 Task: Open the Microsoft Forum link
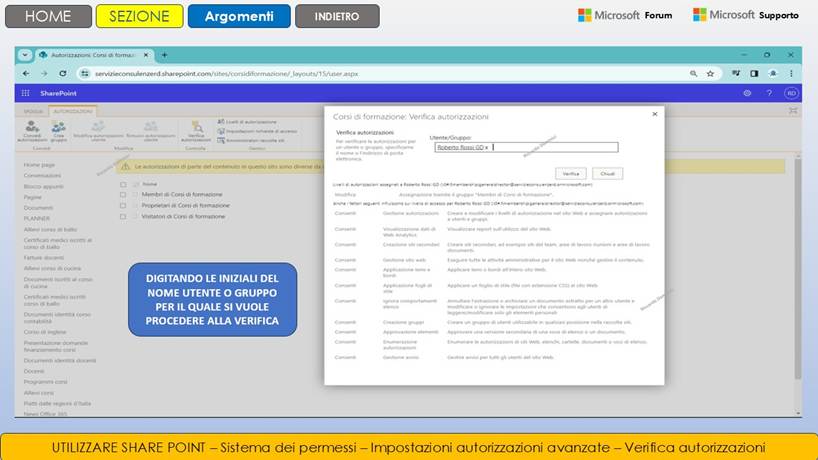pos(625,15)
